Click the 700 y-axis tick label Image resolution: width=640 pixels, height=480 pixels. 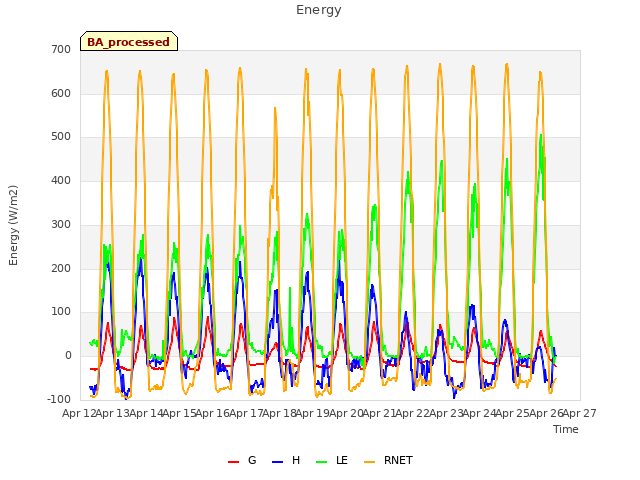pyautogui.click(x=61, y=49)
